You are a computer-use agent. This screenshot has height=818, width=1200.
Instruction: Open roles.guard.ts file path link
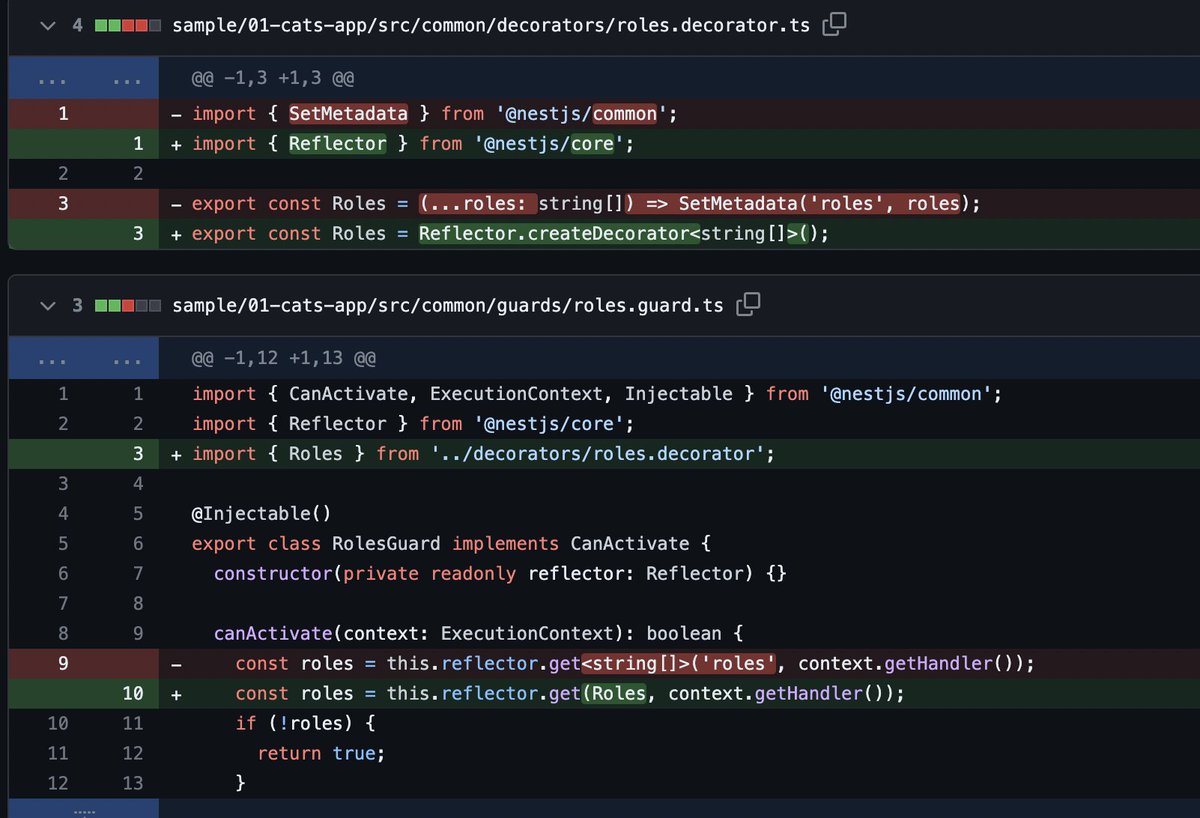(450, 305)
